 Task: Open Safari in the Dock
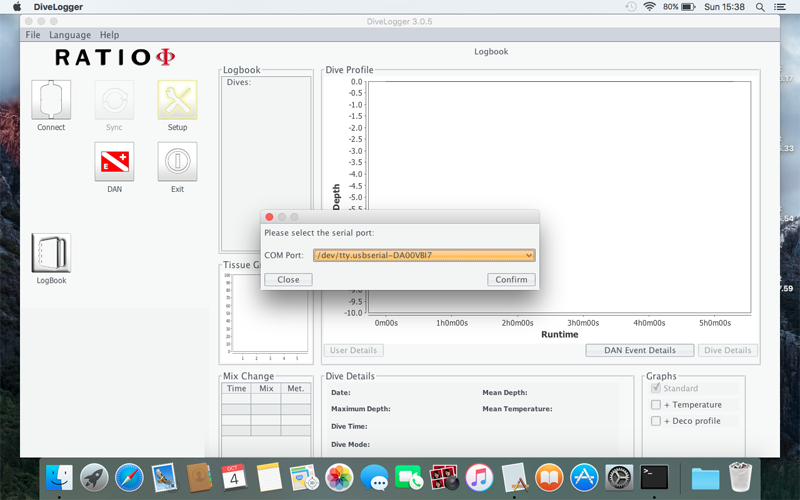(129, 478)
